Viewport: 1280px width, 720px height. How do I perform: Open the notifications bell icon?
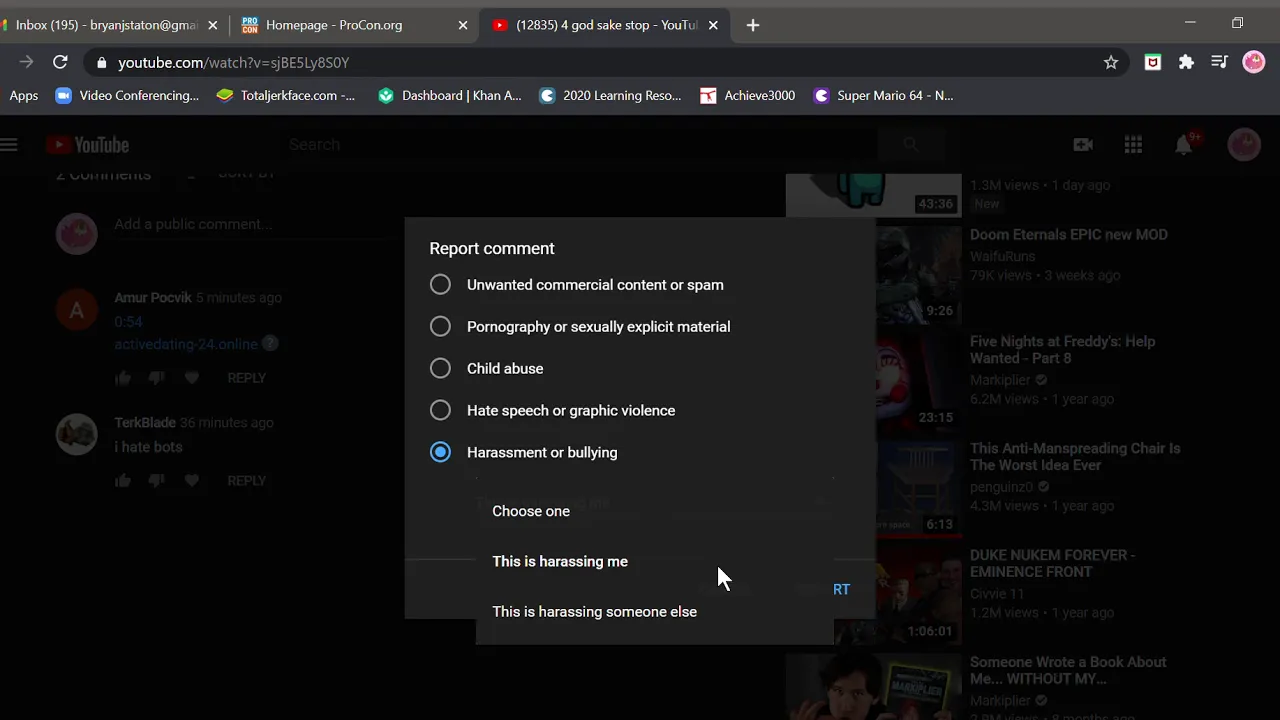click(1184, 145)
